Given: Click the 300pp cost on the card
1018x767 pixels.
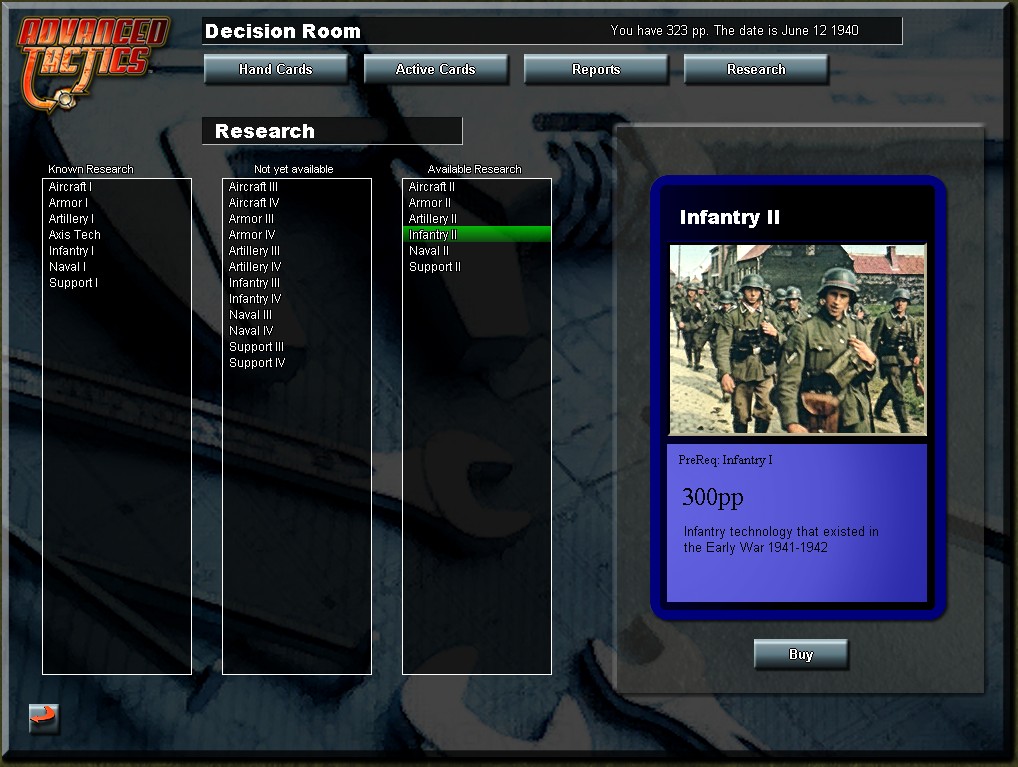Looking at the screenshot, I should 712,497.
